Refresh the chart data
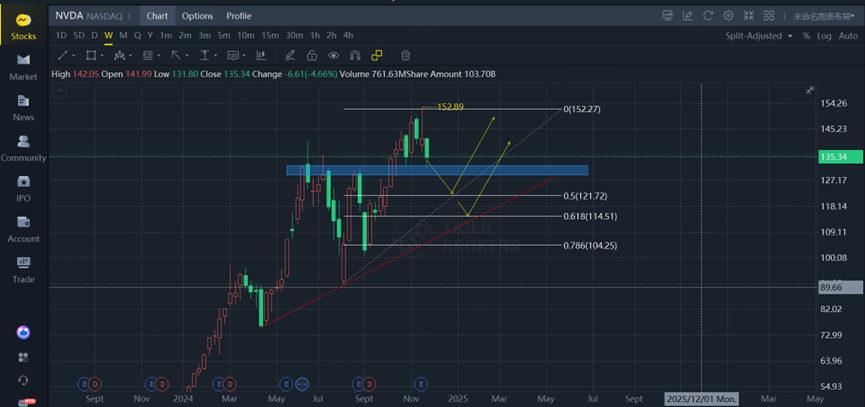Screen dimensions: 865x407 (708, 15)
